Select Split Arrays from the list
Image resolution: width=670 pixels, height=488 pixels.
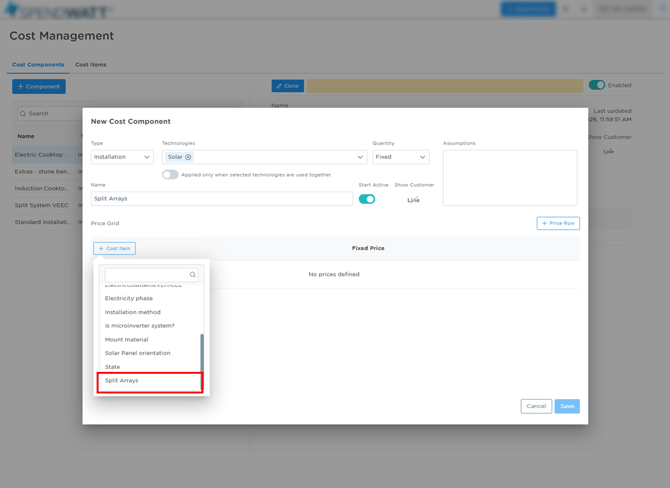coord(122,381)
